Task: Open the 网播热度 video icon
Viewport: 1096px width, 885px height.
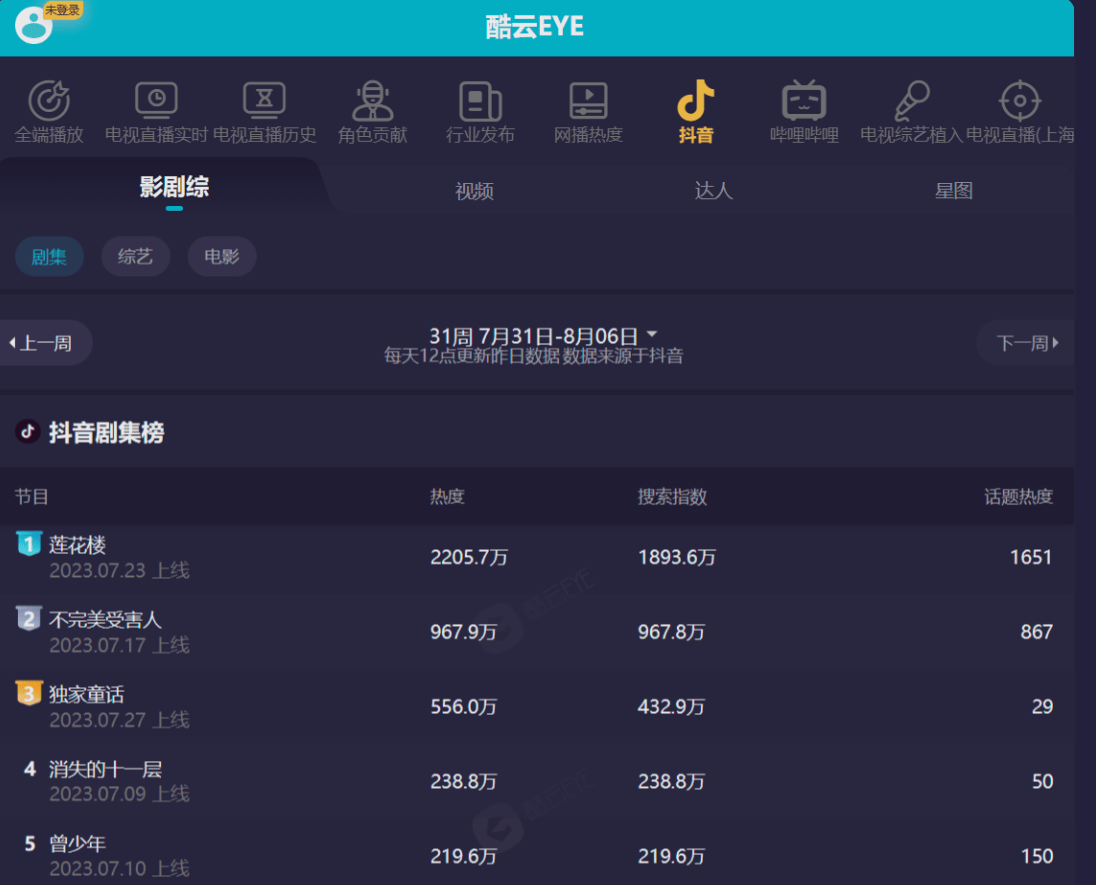Action: pos(588,101)
